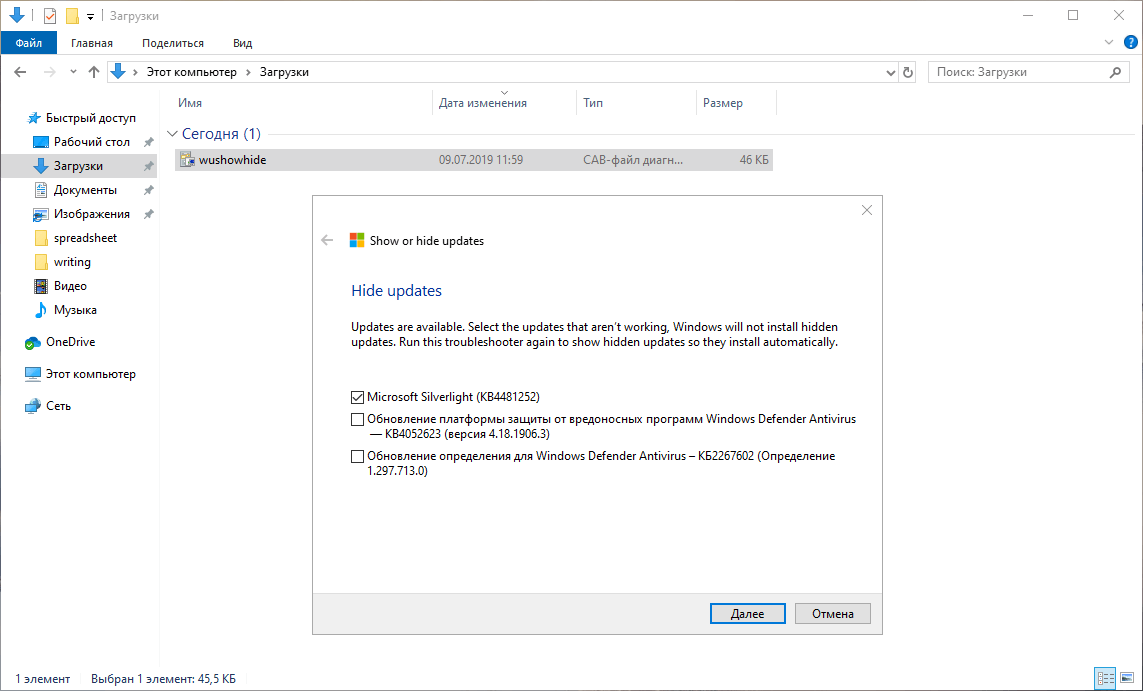Uncheck Microsoft Silverlight (KB4481252)

tap(357, 396)
